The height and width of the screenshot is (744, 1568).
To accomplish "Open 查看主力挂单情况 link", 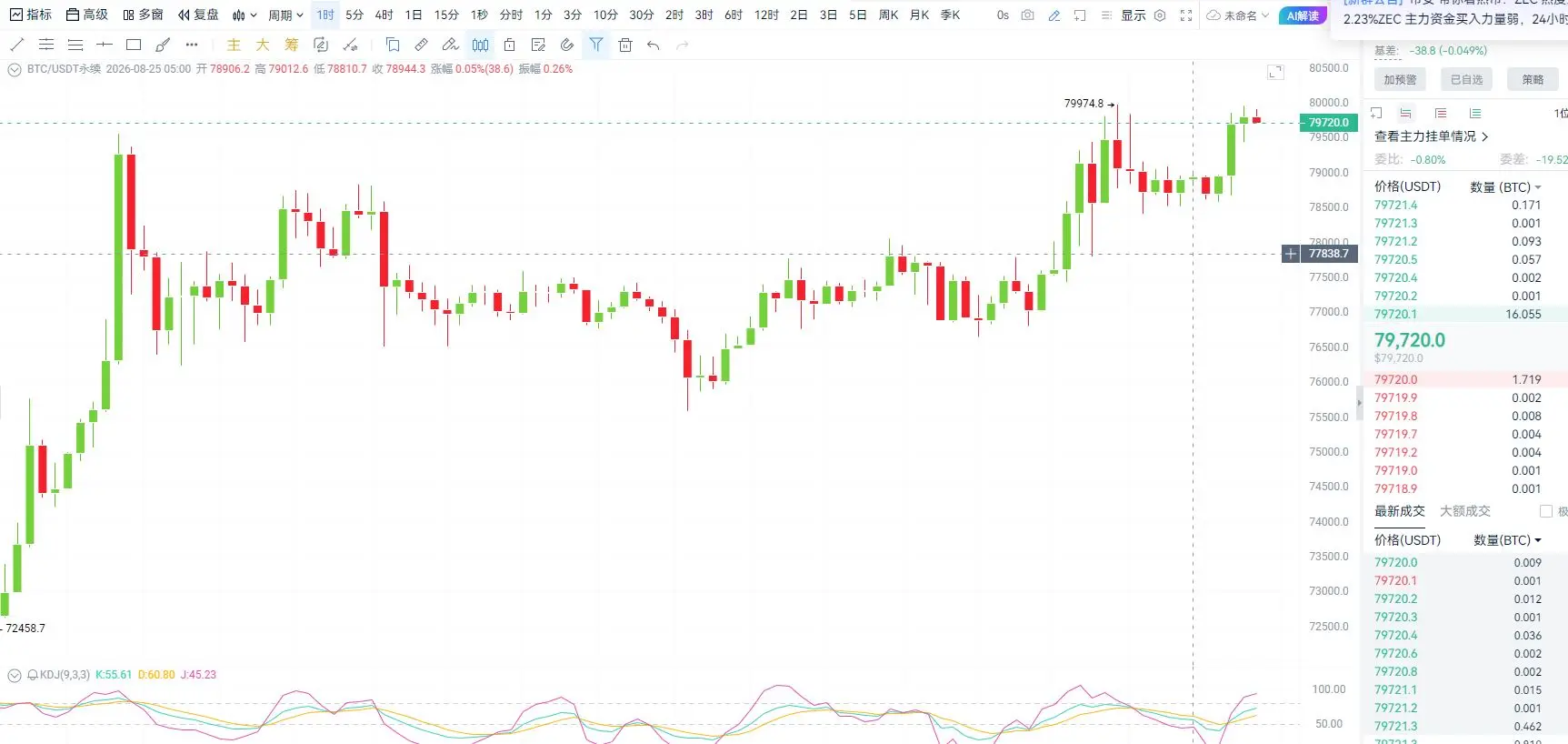I will 1432,136.
